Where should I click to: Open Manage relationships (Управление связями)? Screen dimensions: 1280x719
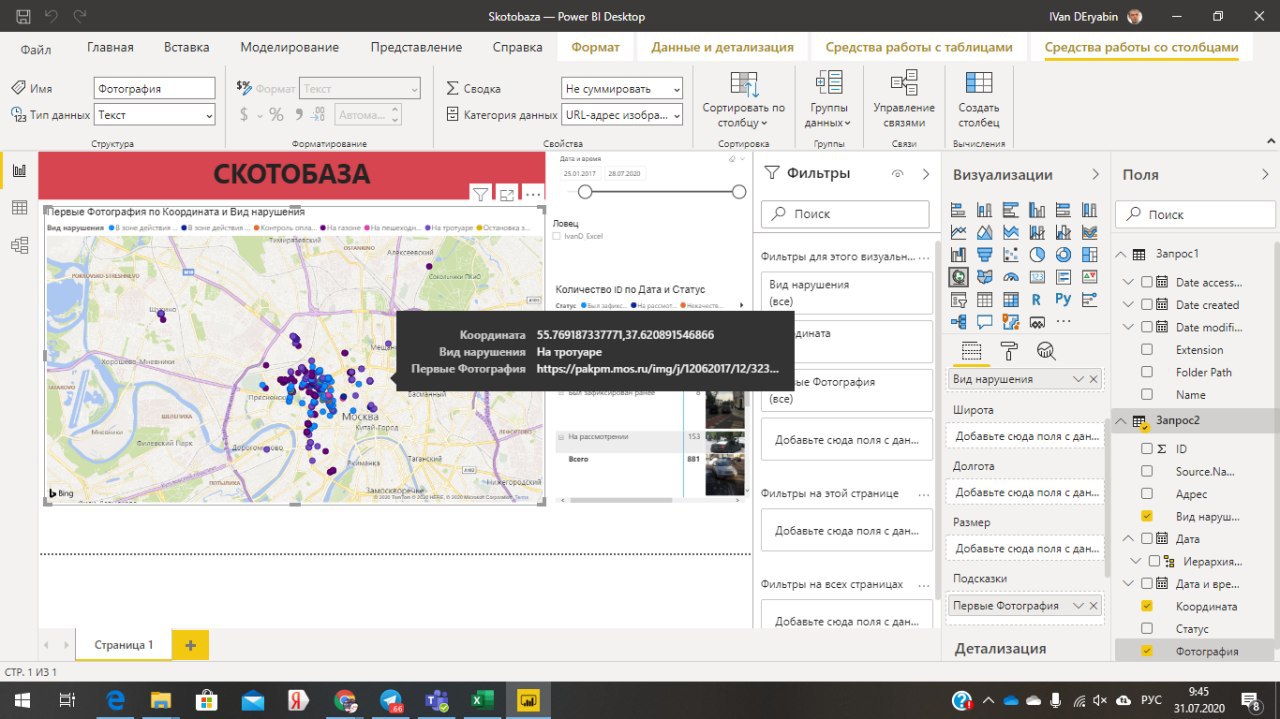point(904,100)
